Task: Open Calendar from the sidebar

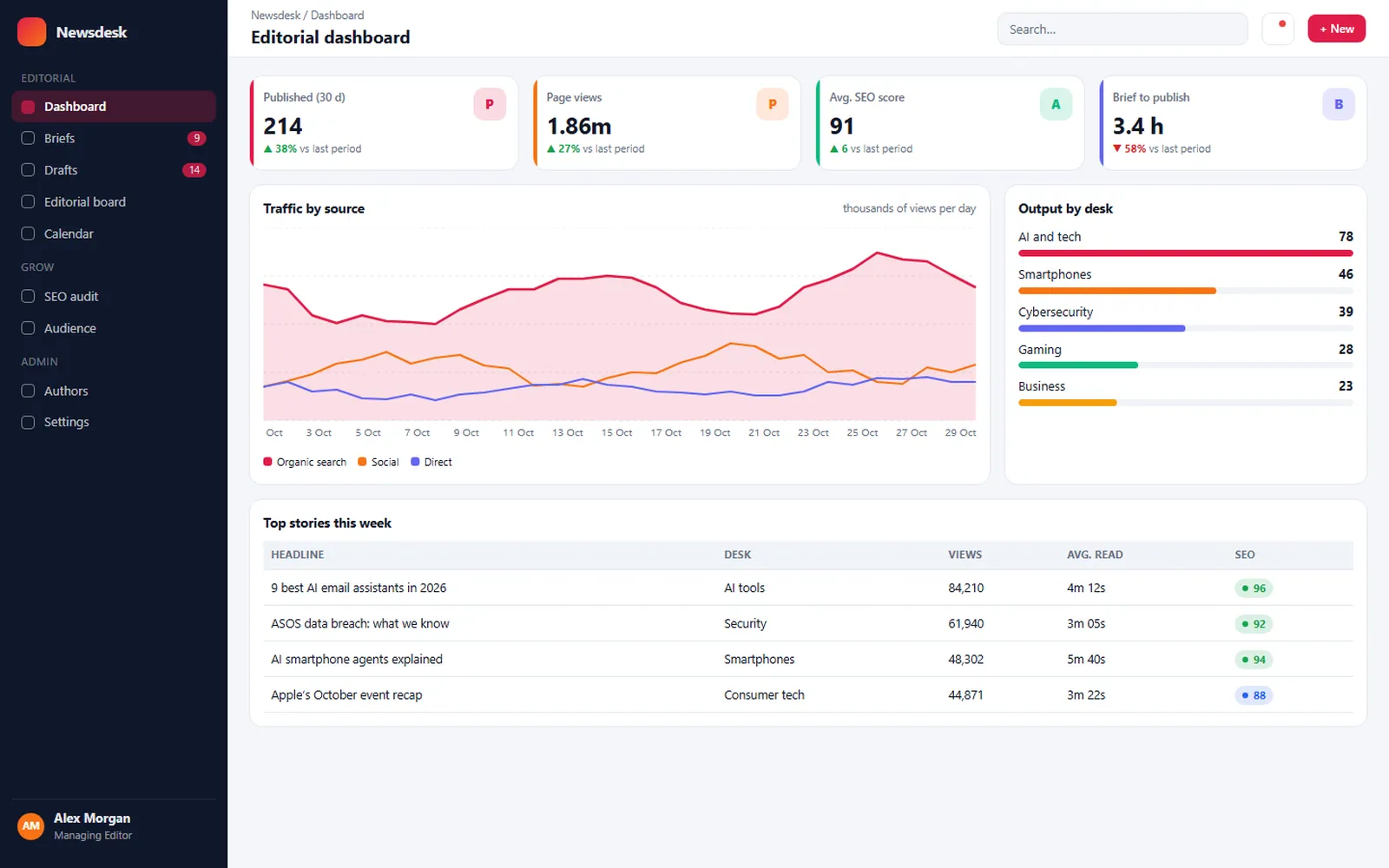Action: point(114,233)
